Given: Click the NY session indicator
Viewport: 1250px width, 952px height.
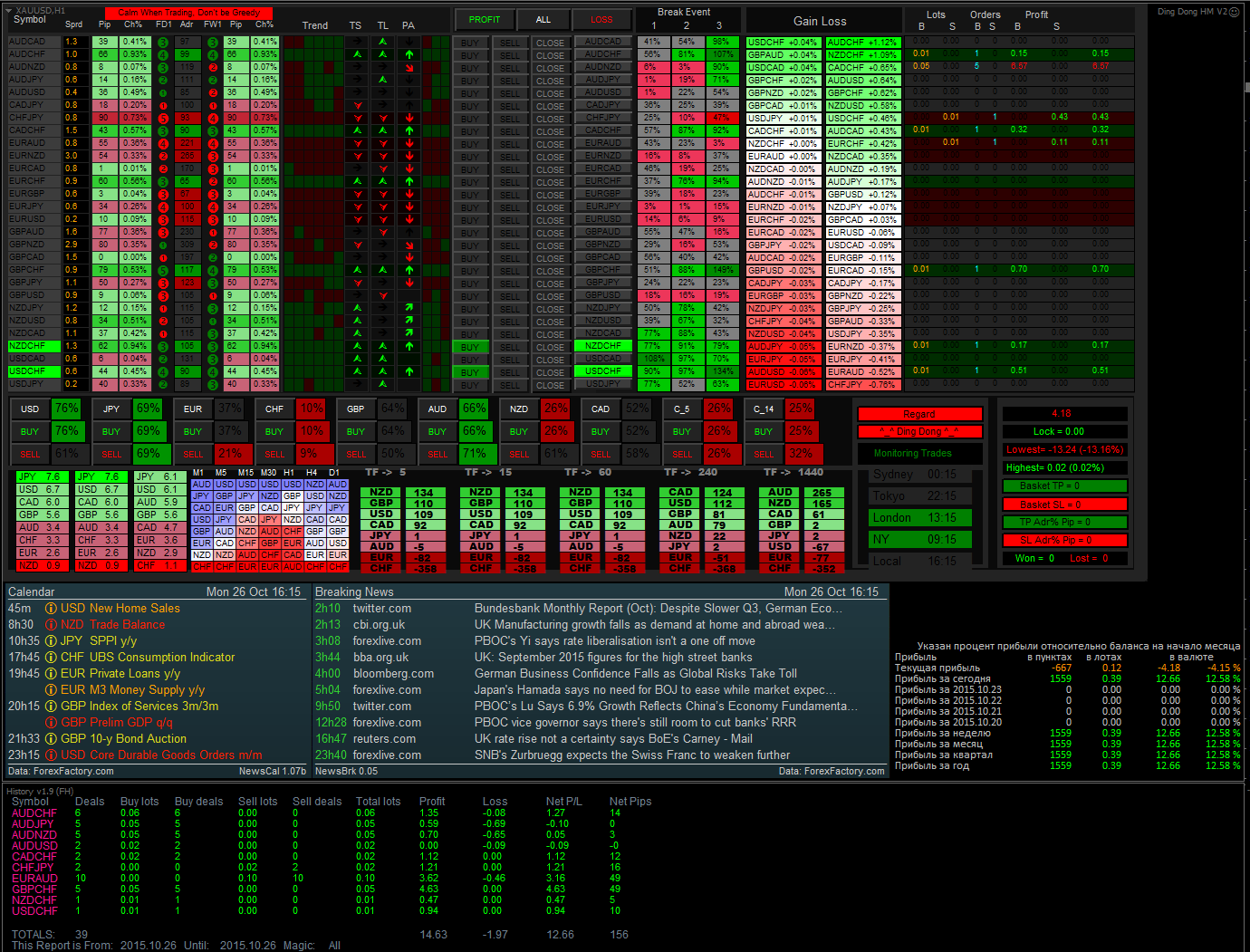Looking at the screenshot, I should pos(919,540).
